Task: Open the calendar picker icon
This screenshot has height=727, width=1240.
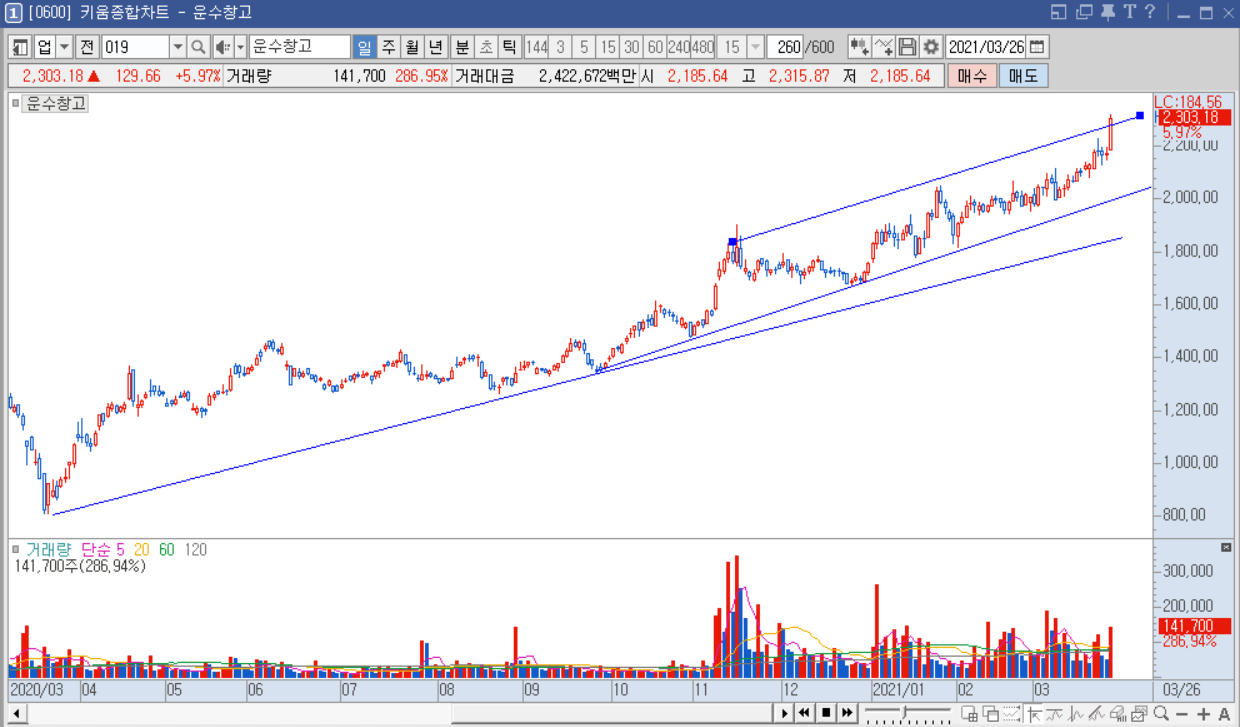Action: click(1038, 47)
